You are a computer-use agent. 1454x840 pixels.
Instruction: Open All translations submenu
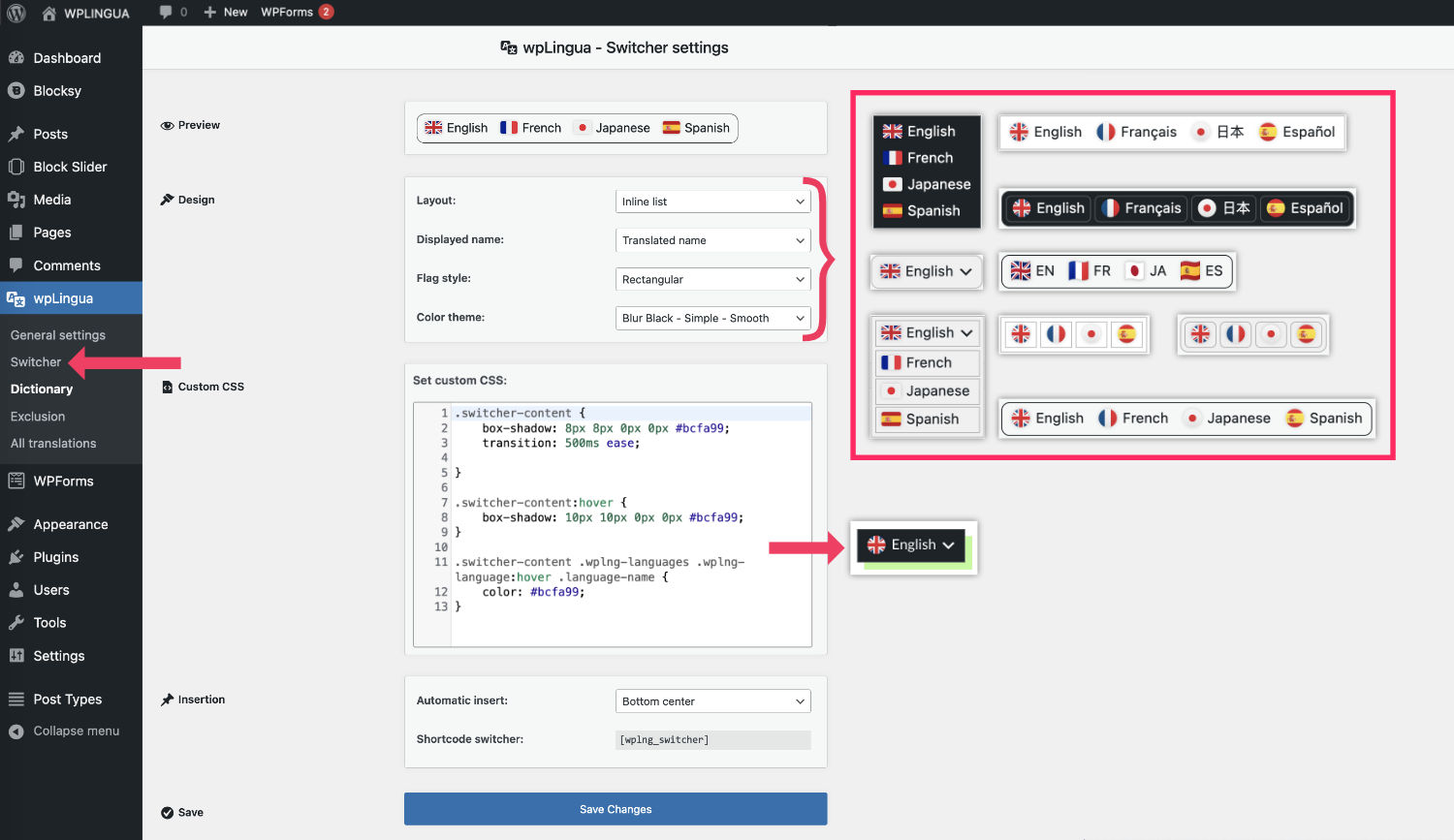[53, 444]
